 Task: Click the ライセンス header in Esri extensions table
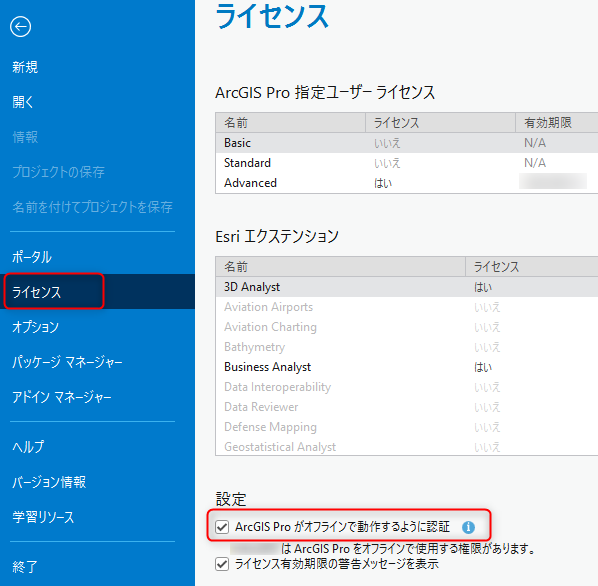click(532, 267)
